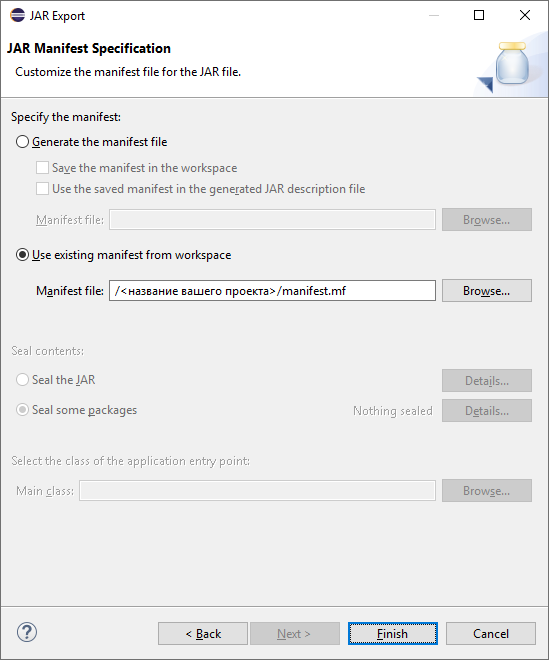Close the JAR Export dialog
This screenshot has width=549, height=660.
(x=525, y=15)
